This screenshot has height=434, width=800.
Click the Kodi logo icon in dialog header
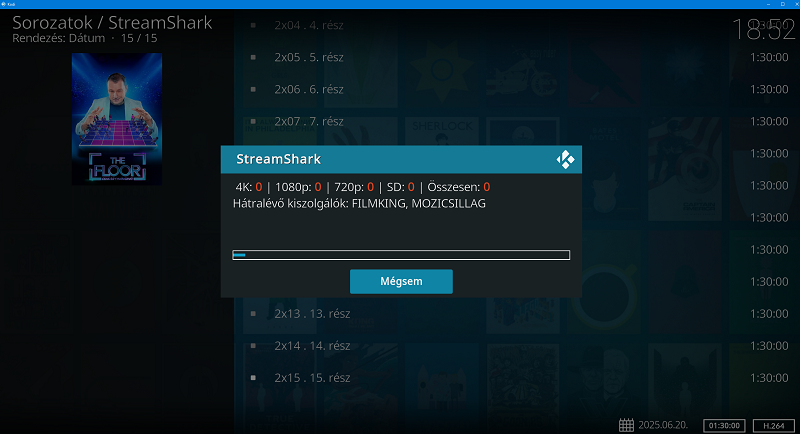click(565, 160)
